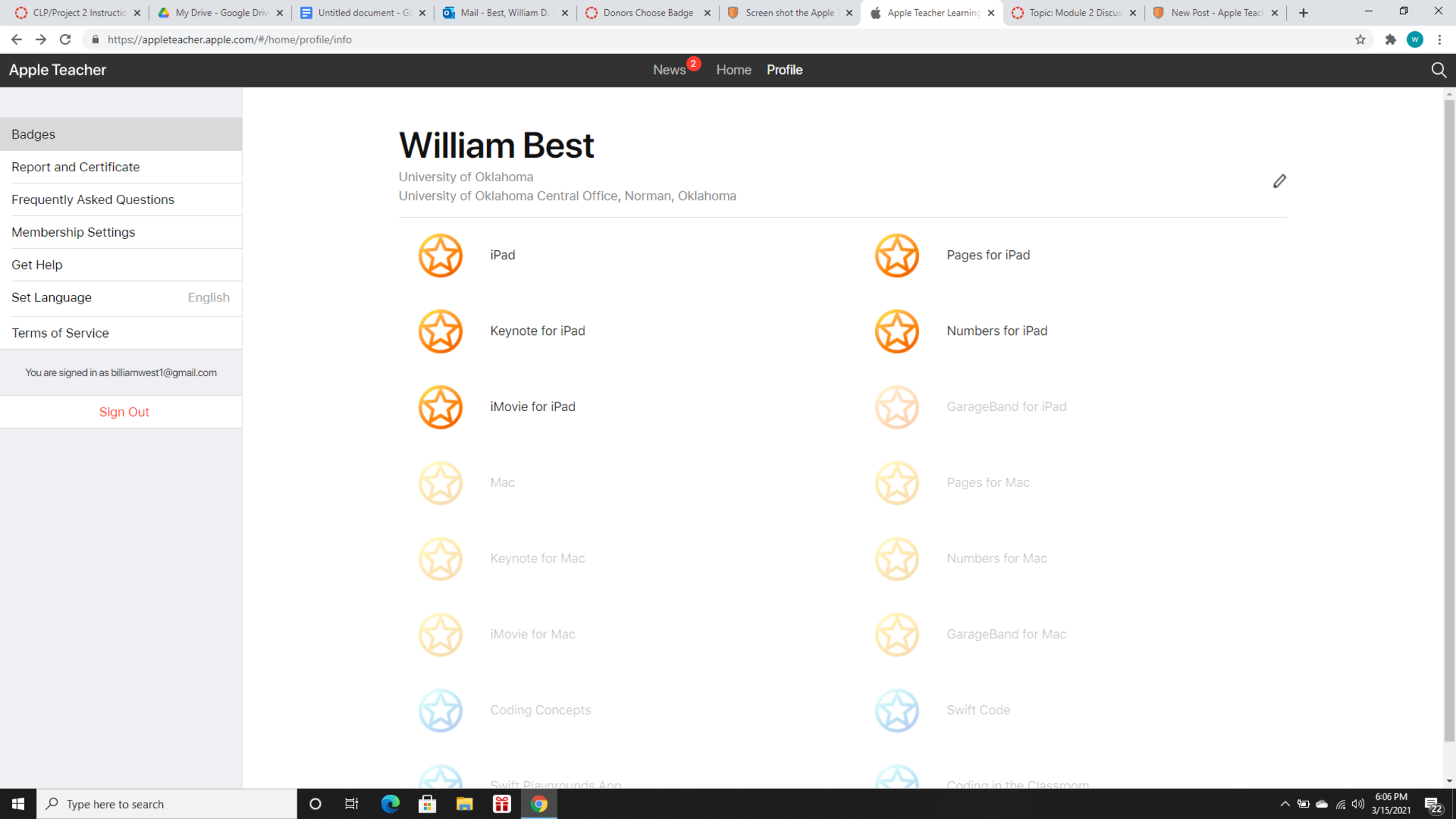
Task: Go to the Home navigation tab
Action: [x=734, y=70]
